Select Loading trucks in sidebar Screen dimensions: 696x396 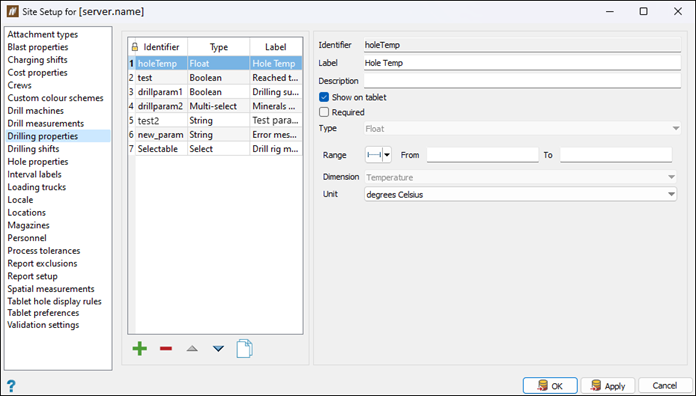[36, 187]
